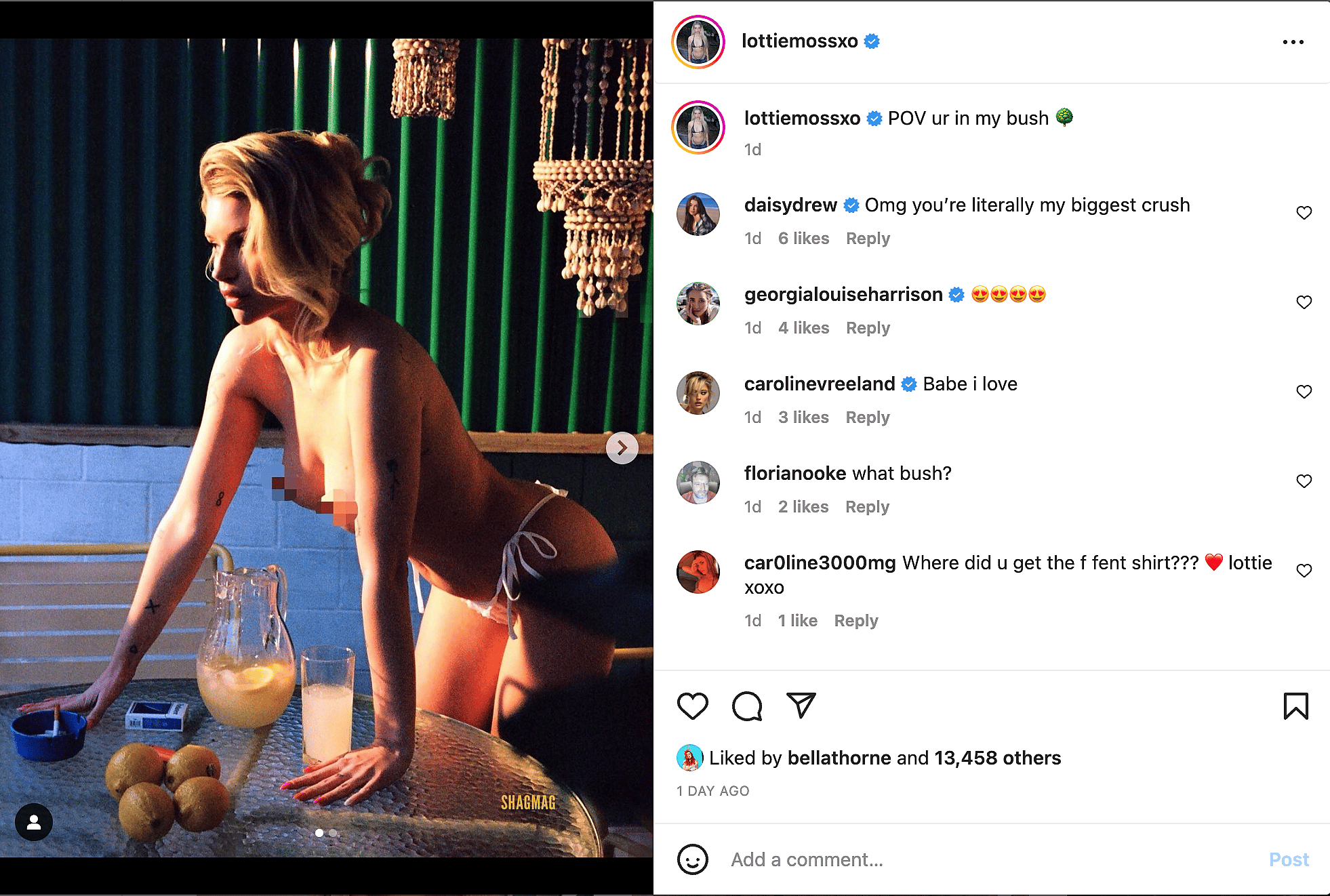Like florianooke's comment heart
This screenshot has width=1330, height=896.
(x=1304, y=481)
